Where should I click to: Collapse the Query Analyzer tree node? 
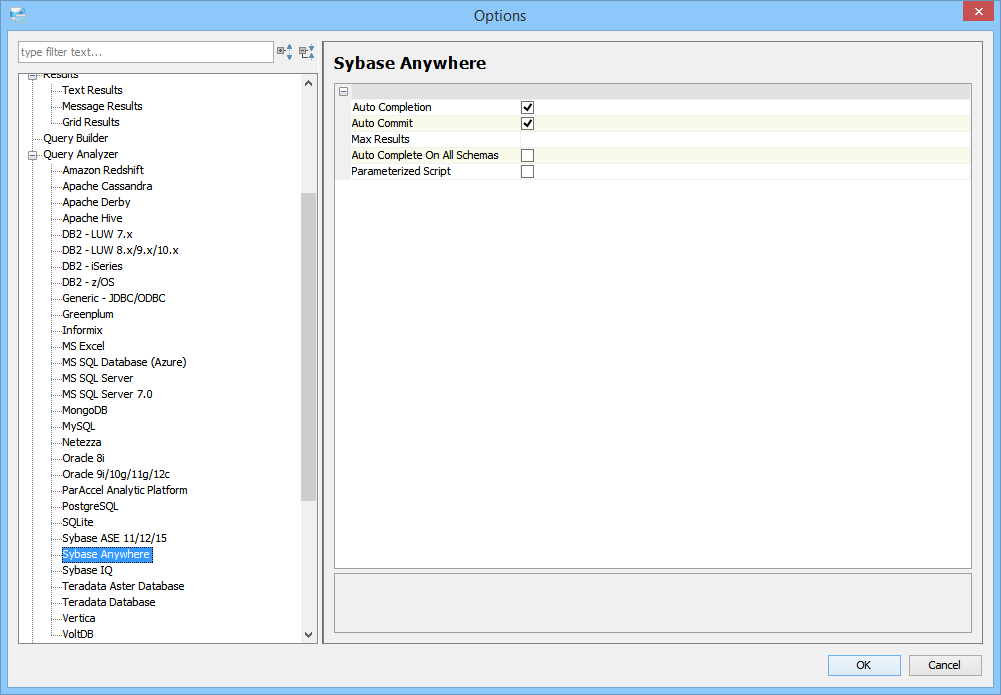pos(33,154)
